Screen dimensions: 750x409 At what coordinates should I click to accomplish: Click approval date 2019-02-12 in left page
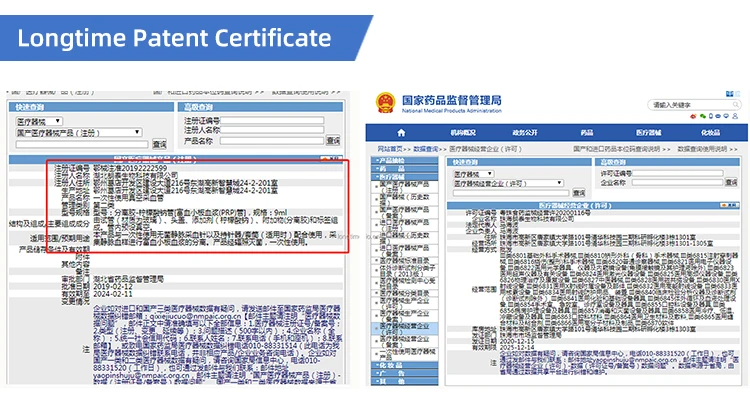pyautogui.click(x=113, y=287)
